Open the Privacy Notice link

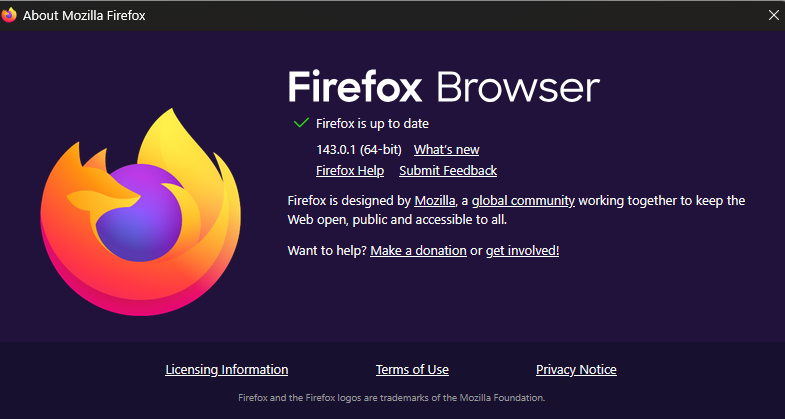pos(576,370)
